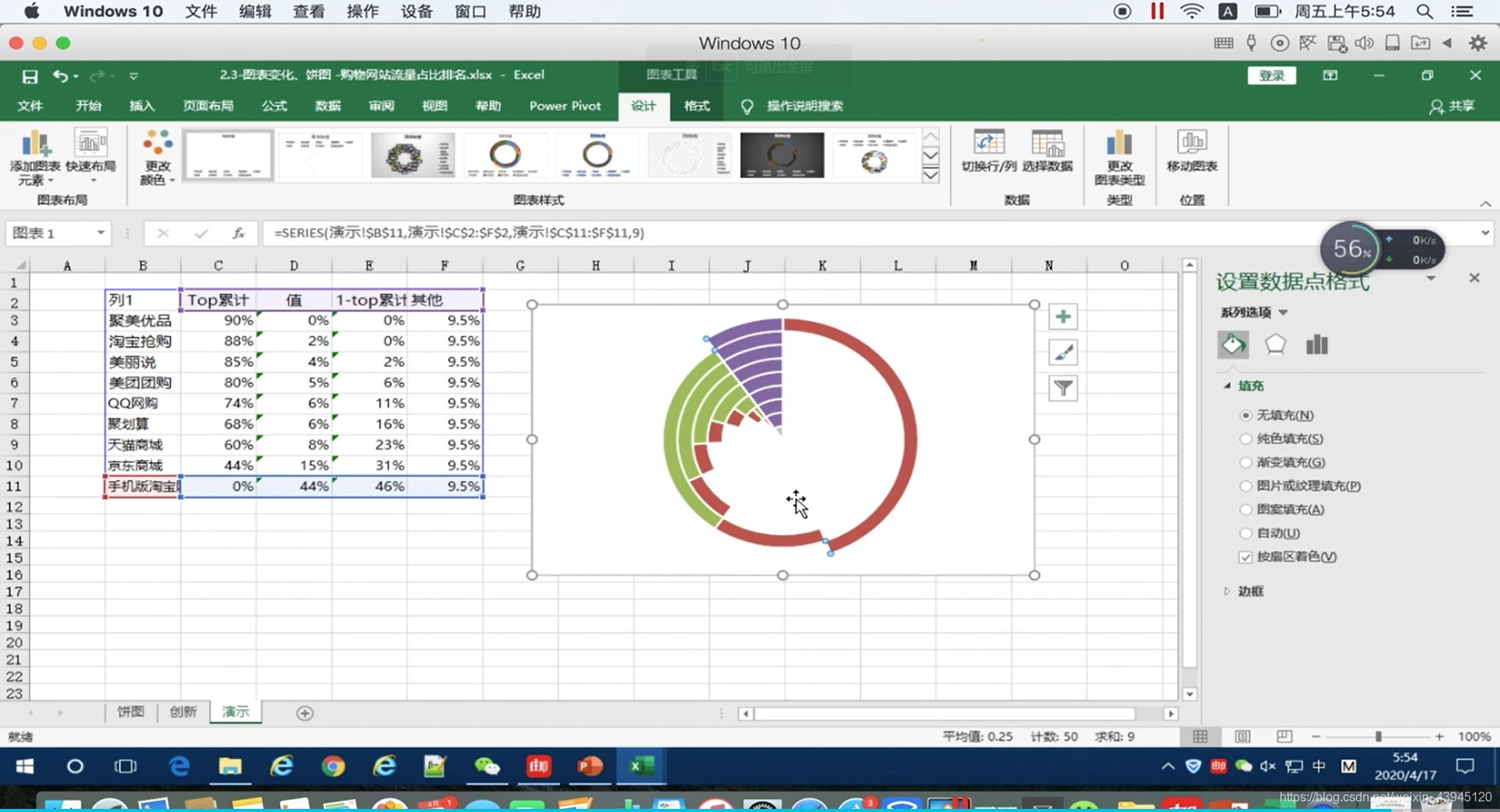Open the Format (格式) chart tools tab
The image size is (1500, 812).
697,106
